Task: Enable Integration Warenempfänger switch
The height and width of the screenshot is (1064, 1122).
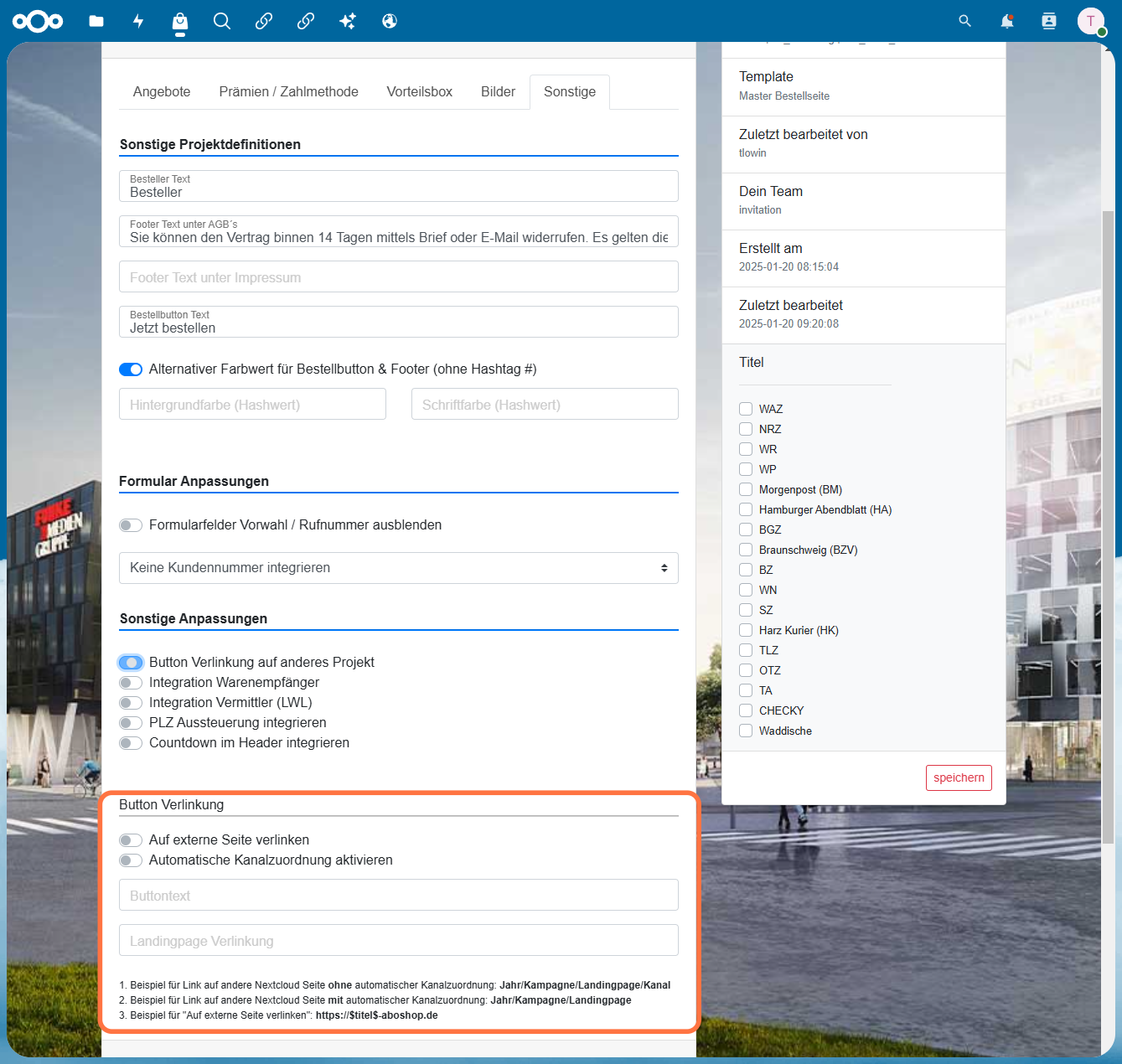Action: pos(131,683)
